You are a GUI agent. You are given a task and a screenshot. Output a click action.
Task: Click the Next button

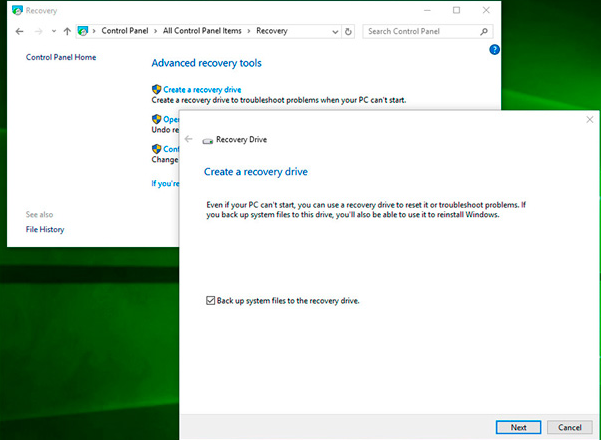click(518, 427)
